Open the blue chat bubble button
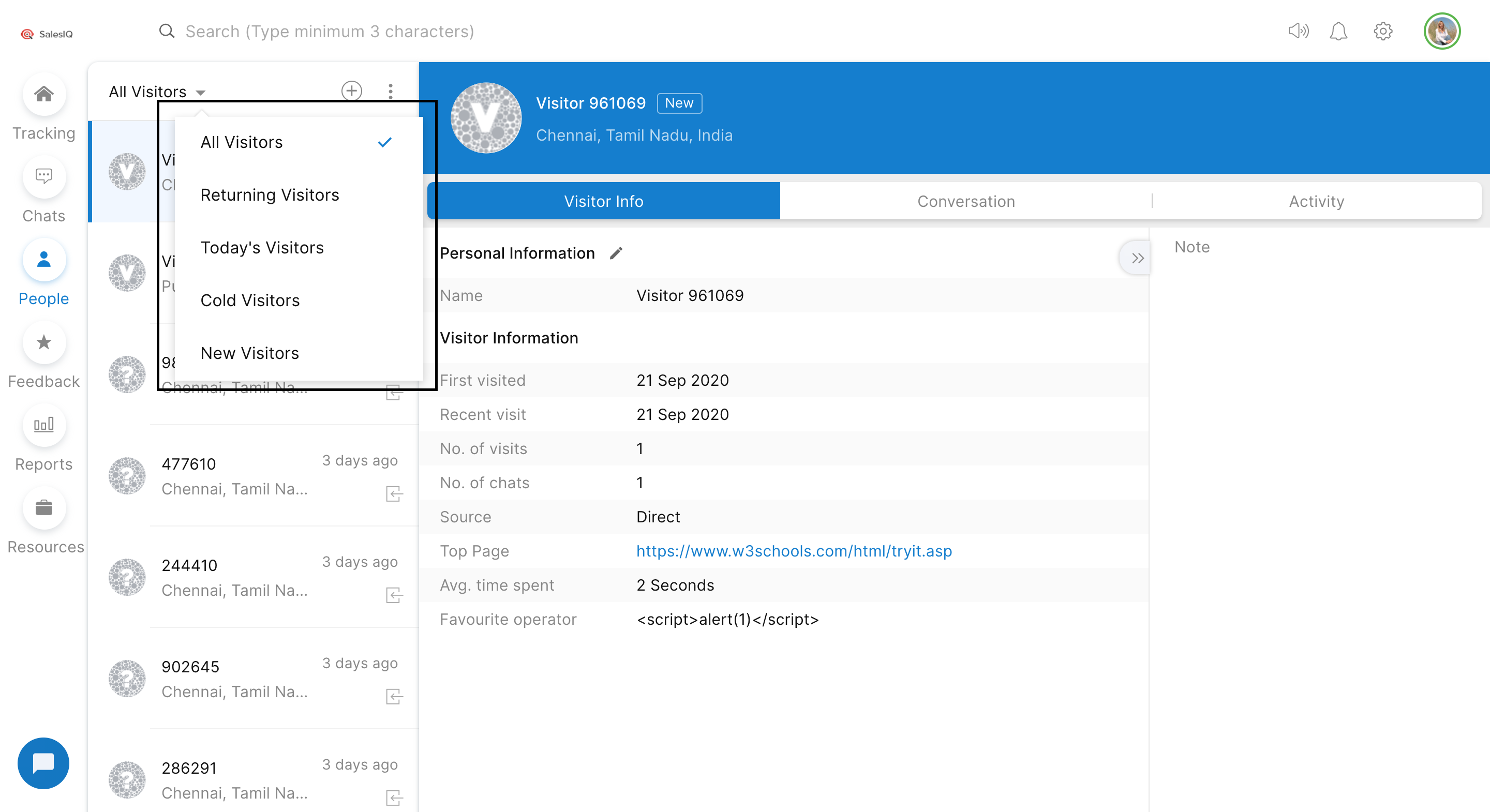 click(x=43, y=763)
